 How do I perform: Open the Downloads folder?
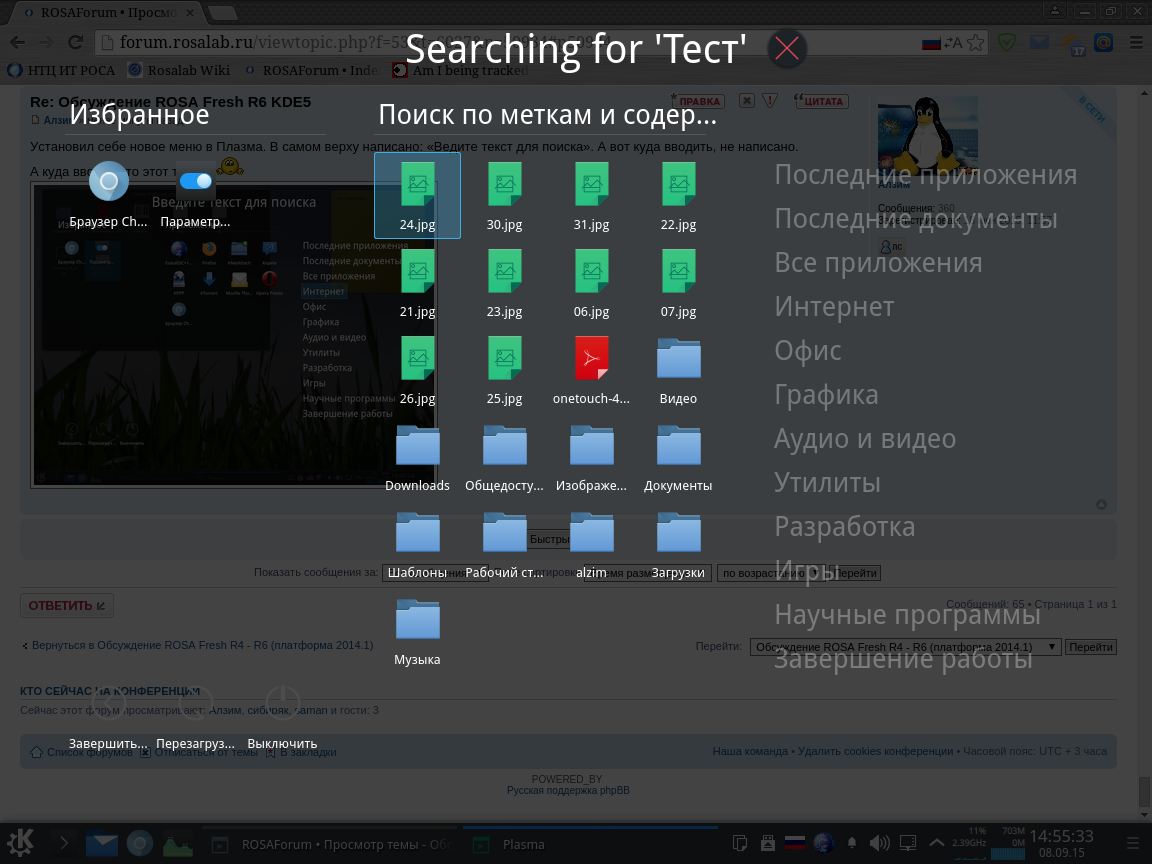tap(417, 457)
